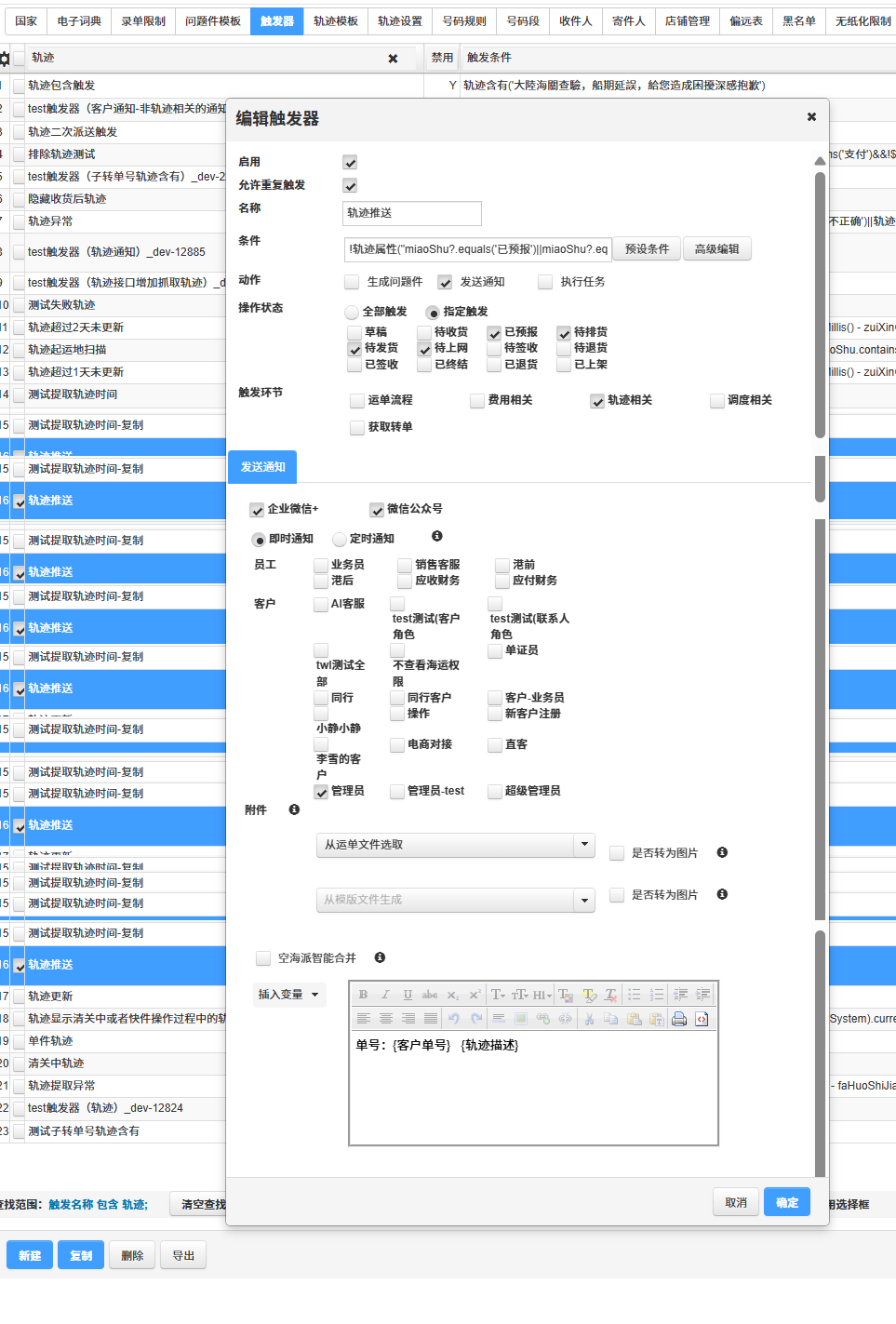The height and width of the screenshot is (1324, 896).
Task: Click the print icon in the editor toolbar
Action: point(679,1019)
